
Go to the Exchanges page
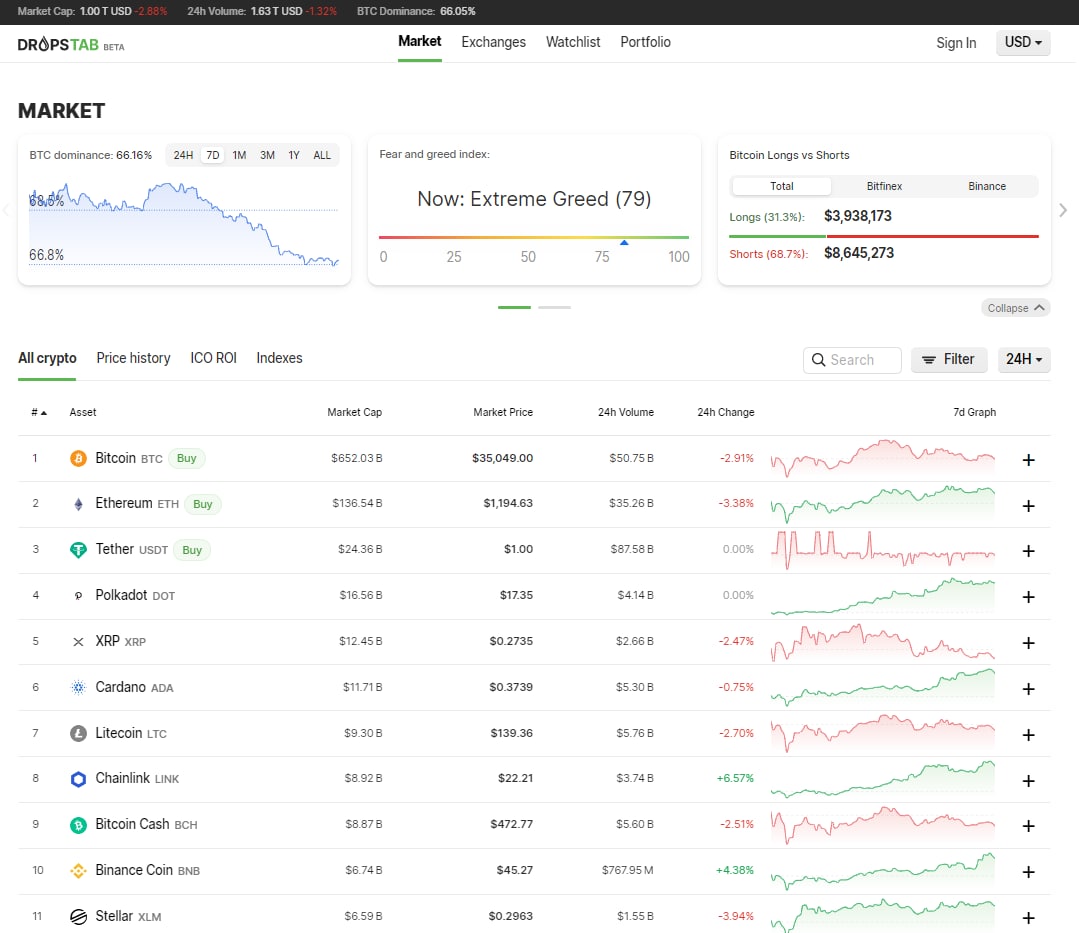[x=493, y=42]
